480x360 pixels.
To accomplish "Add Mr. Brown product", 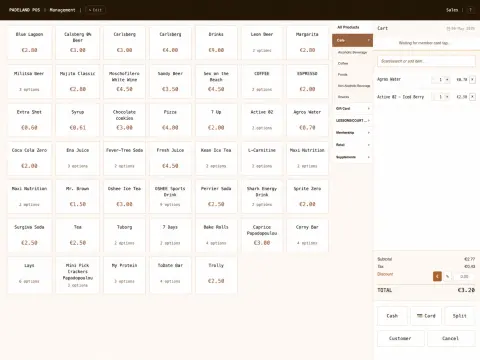I will (78, 197).
